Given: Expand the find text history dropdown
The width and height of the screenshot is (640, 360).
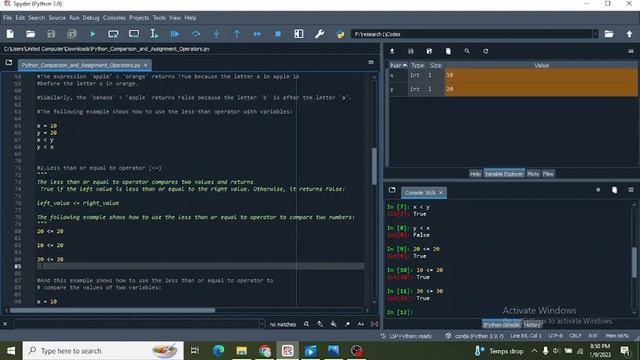Looking at the screenshot, I should (262, 324).
